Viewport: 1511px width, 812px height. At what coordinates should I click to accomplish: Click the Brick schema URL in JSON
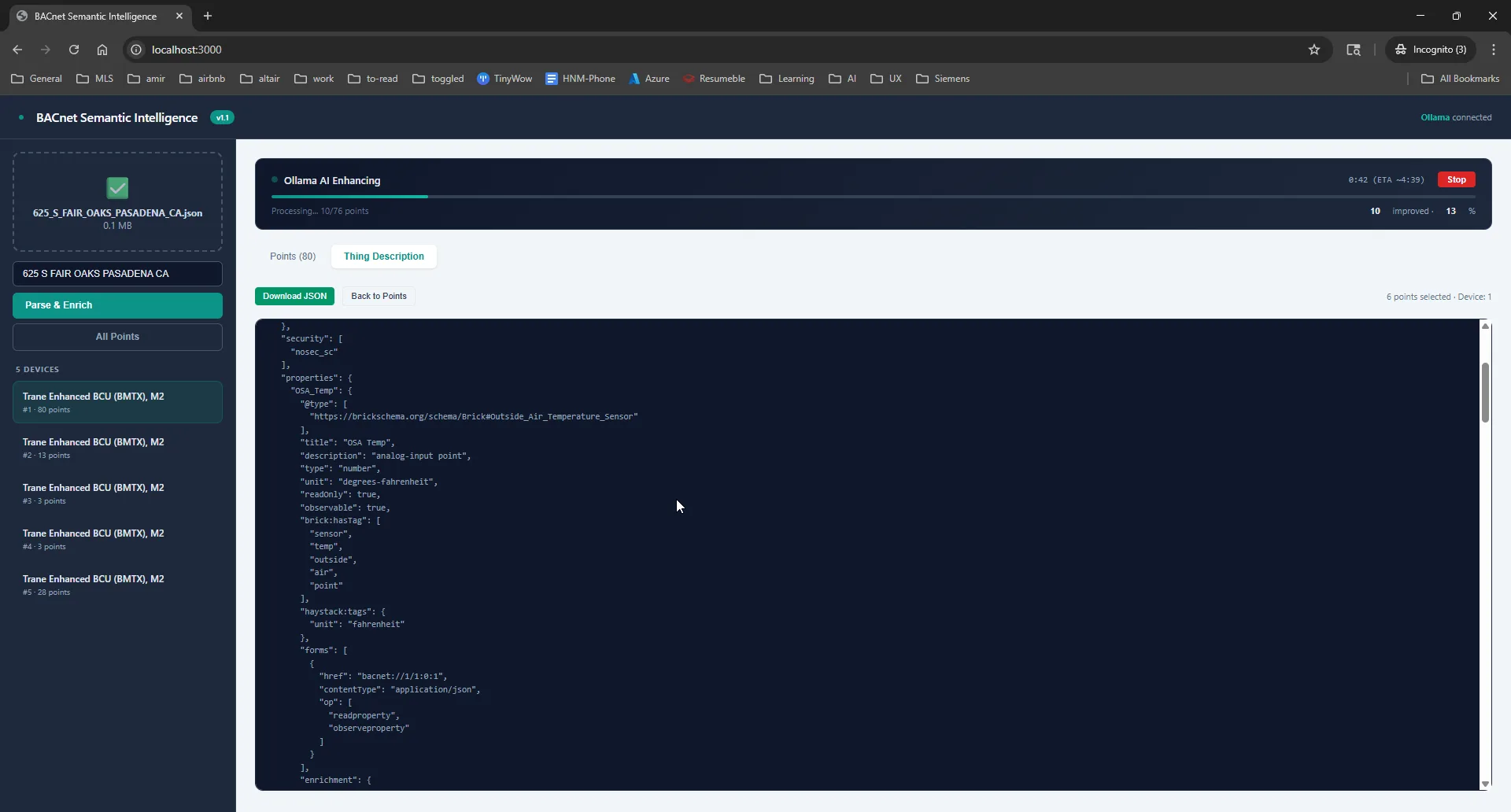pyautogui.click(x=474, y=417)
